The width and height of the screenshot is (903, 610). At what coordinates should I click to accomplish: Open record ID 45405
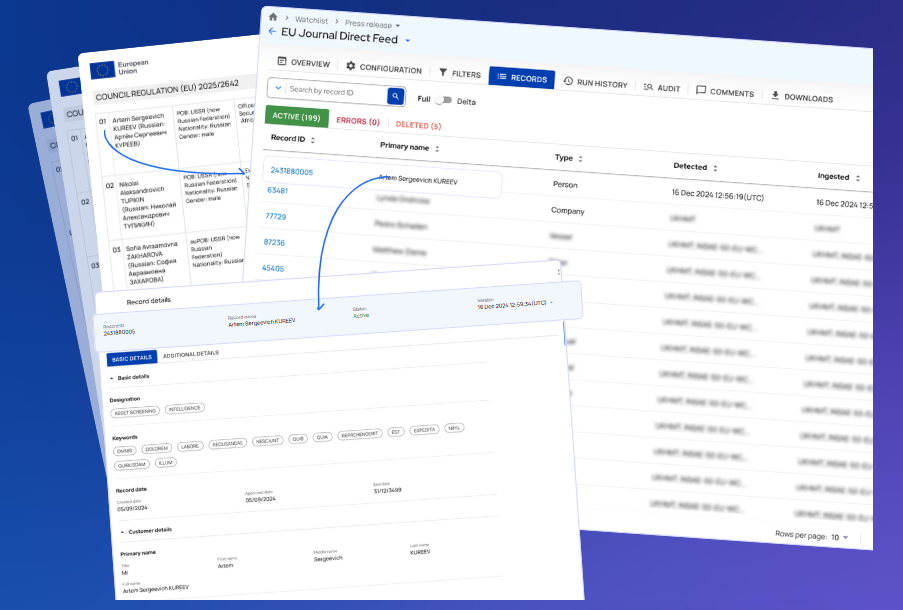tap(272, 268)
